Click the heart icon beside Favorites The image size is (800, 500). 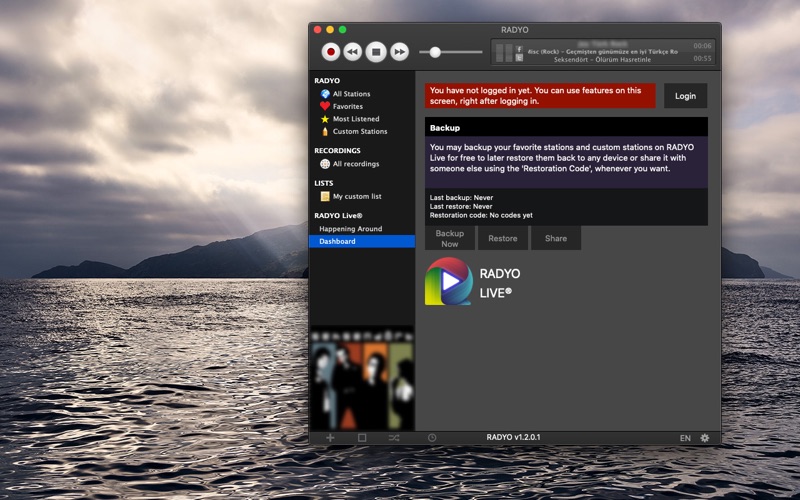[x=325, y=106]
